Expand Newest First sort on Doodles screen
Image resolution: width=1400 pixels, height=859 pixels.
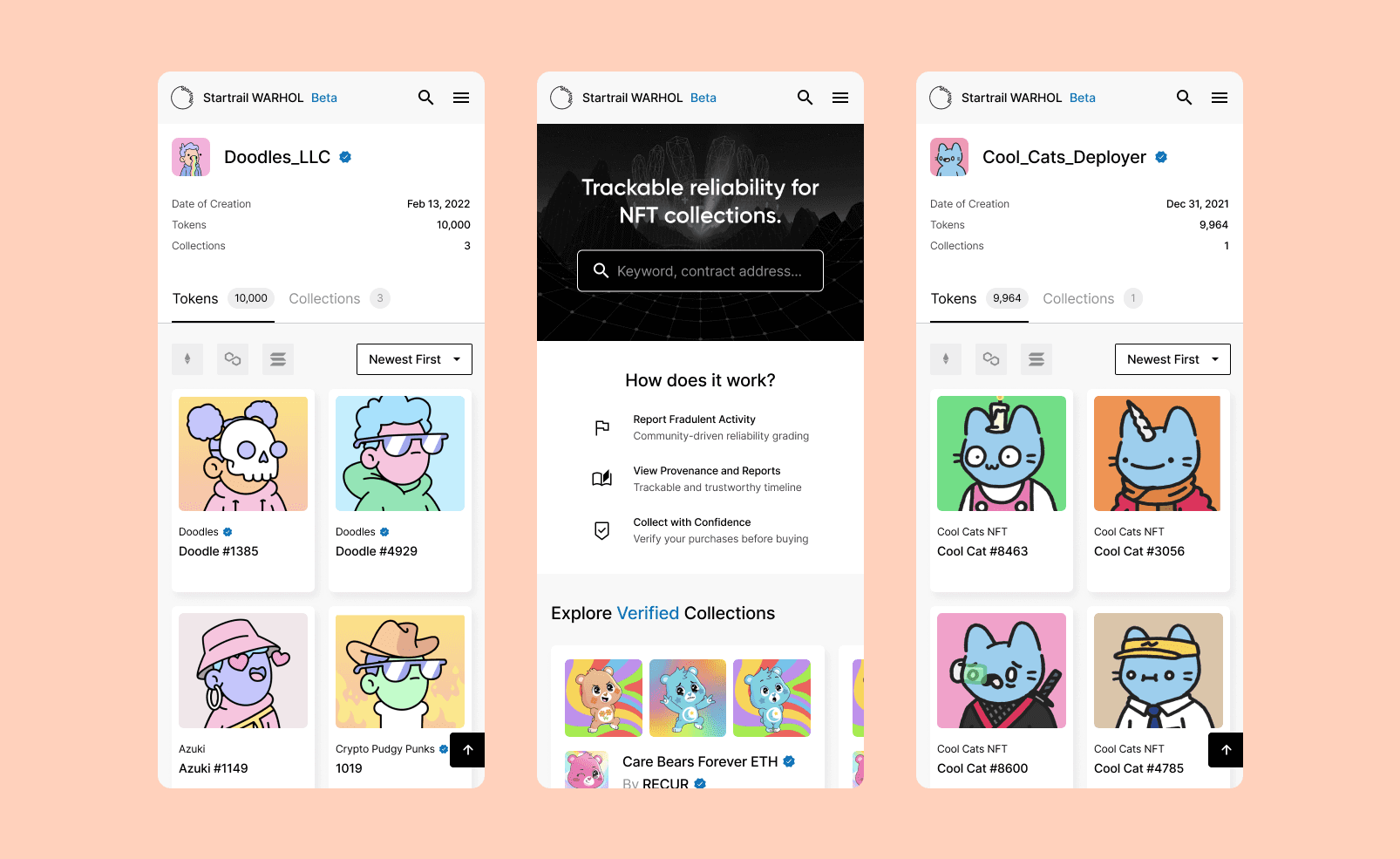[x=414, y=359]
